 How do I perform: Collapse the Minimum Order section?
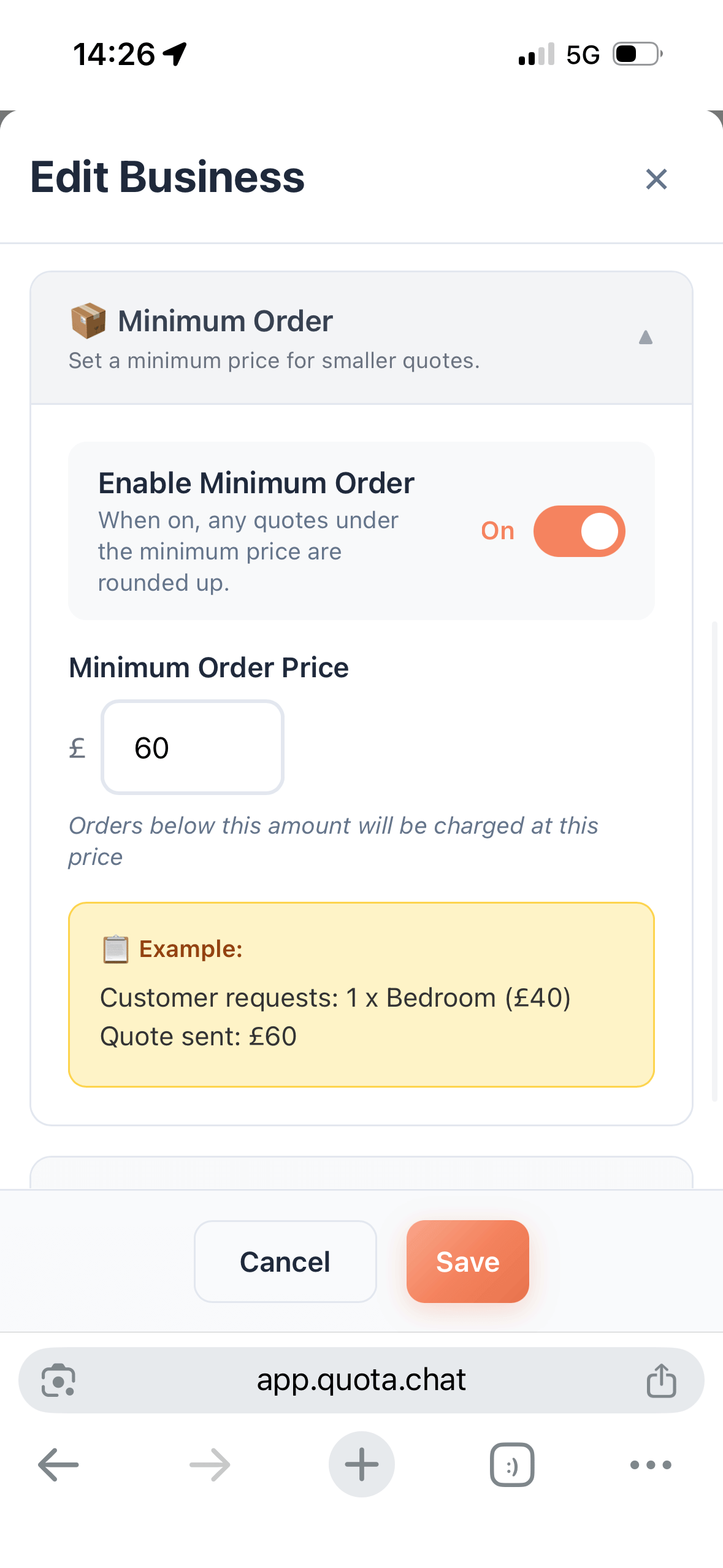[646, 337]
